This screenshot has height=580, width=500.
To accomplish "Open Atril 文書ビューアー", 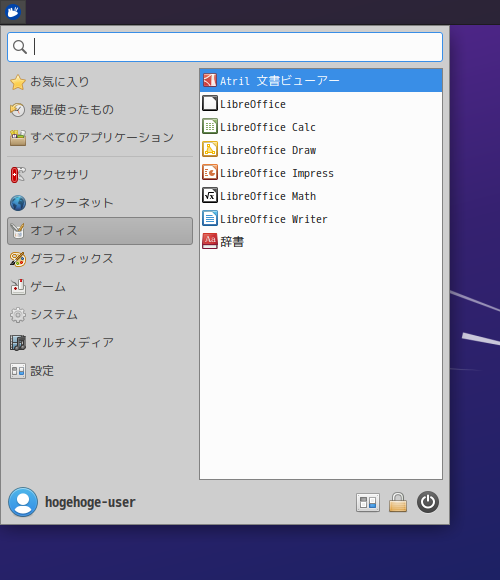I will click(321, 80).
